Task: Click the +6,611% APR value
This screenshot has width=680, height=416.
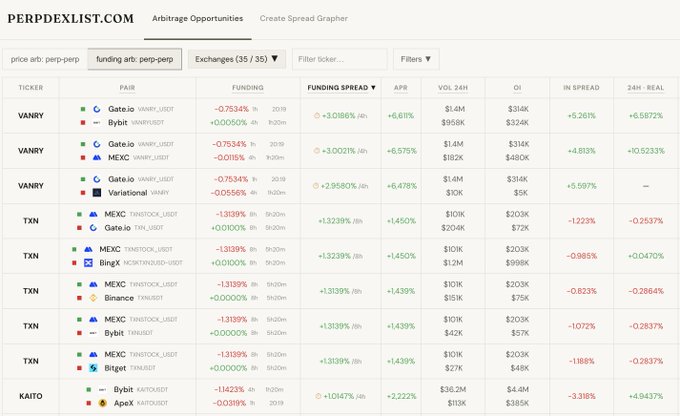Action: [x=401, y=116]
